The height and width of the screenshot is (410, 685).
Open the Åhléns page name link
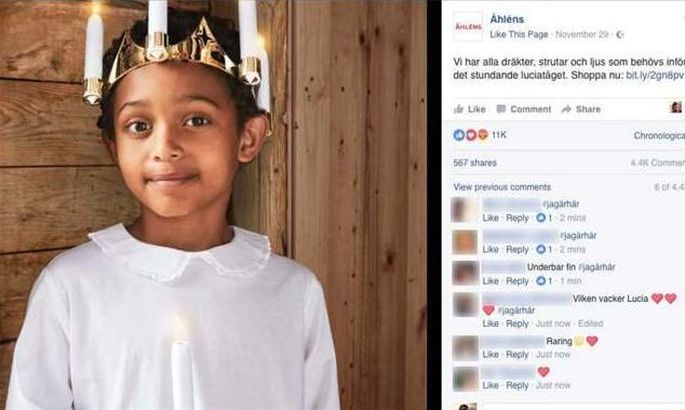point(507,19)
